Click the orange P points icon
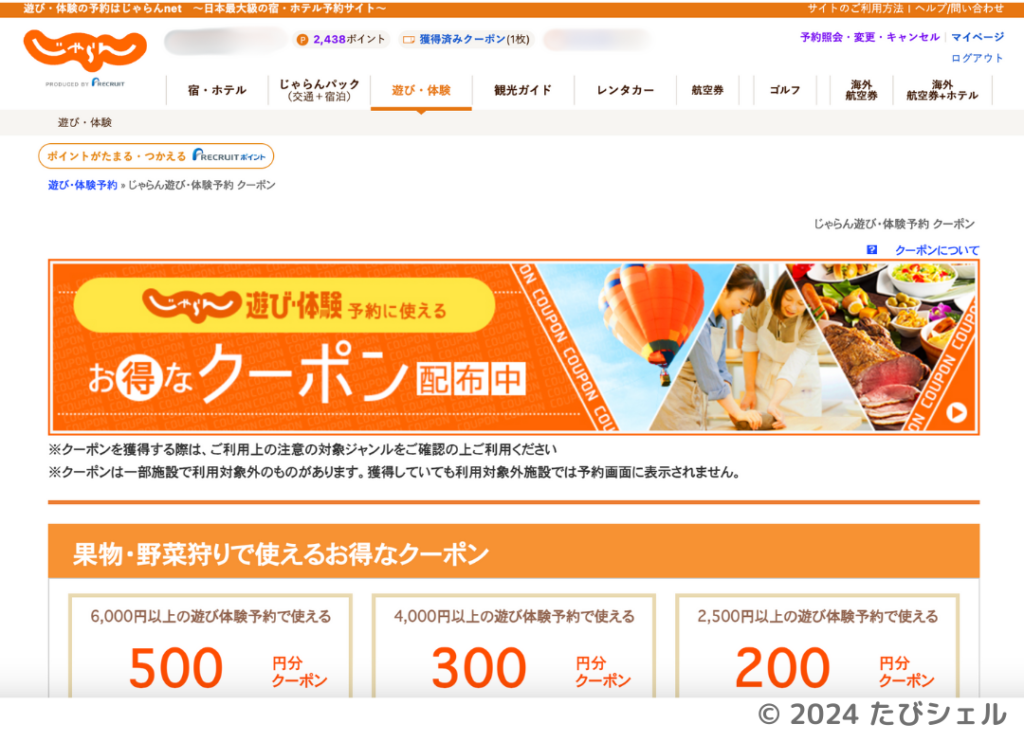The height and width of the screenshot is (742, 1024). click(x=303, y=40)
